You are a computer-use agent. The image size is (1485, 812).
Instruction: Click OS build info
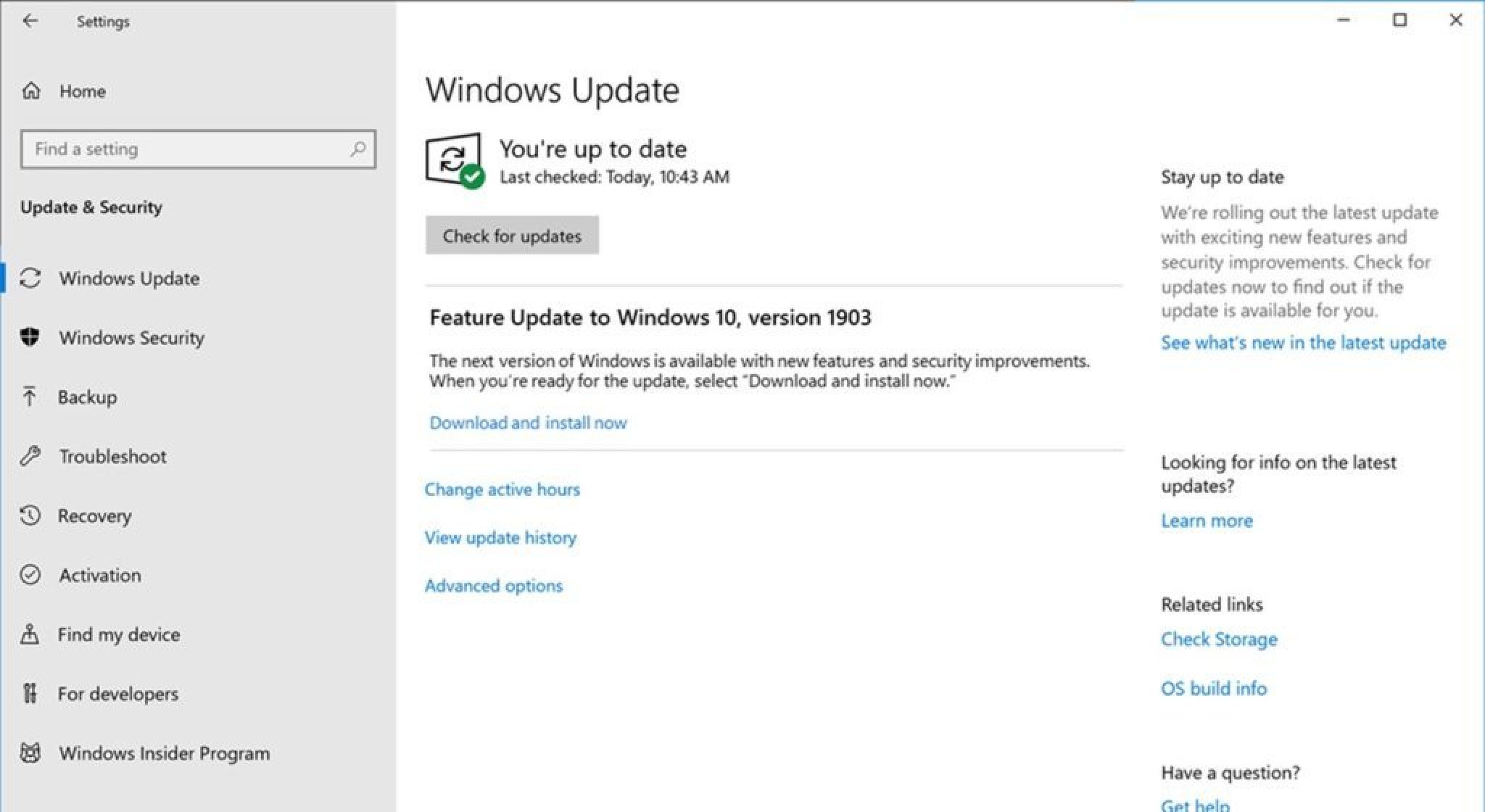click(1213, 689)
